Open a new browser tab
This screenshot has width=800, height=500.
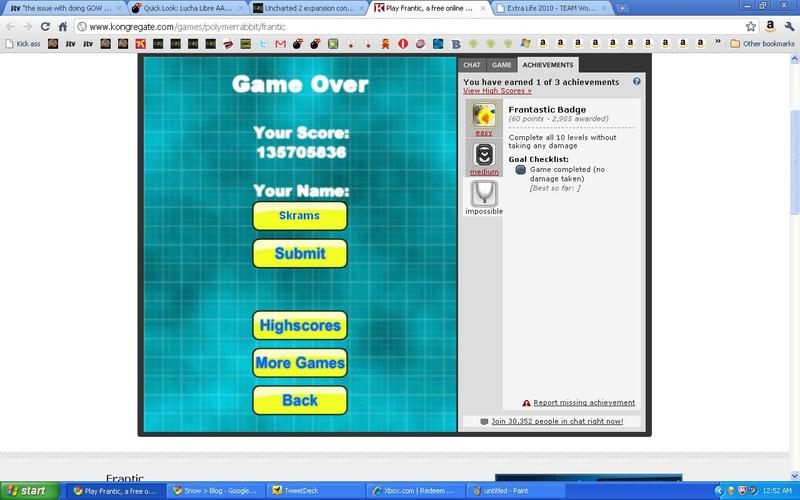tap(621, 8)
